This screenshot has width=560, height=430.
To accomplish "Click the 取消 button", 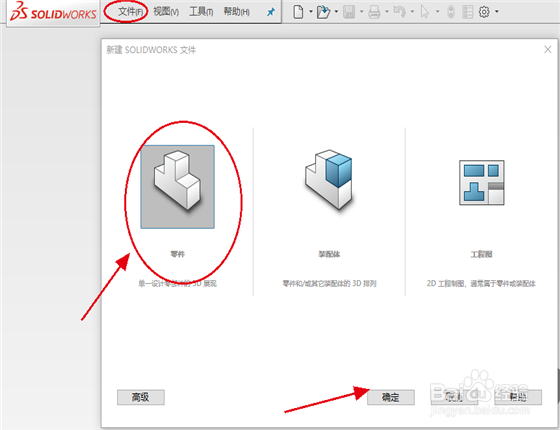I will [454, 397].
